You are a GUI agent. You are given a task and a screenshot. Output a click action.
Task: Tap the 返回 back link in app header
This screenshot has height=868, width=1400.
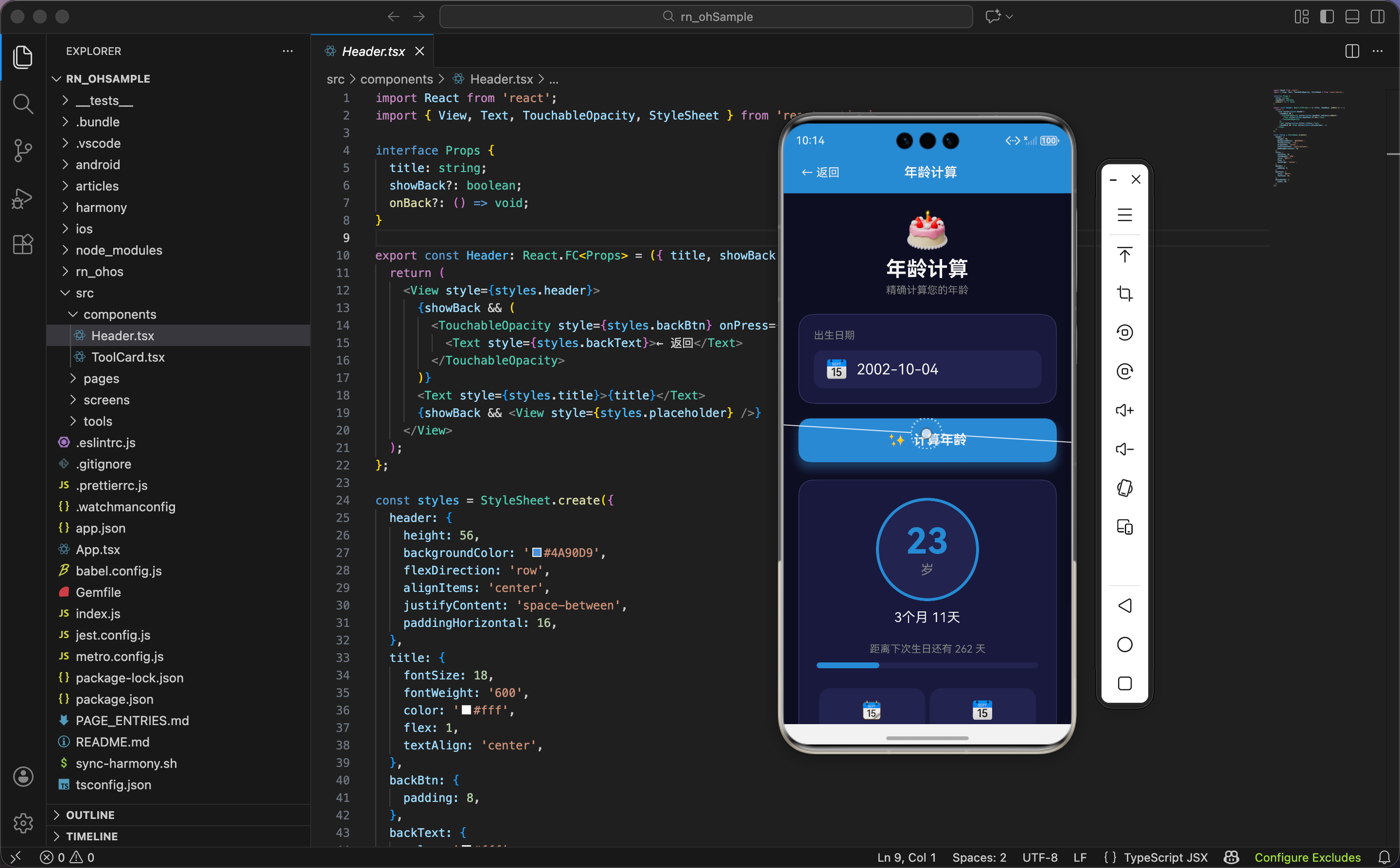click(x=820, y=172)
